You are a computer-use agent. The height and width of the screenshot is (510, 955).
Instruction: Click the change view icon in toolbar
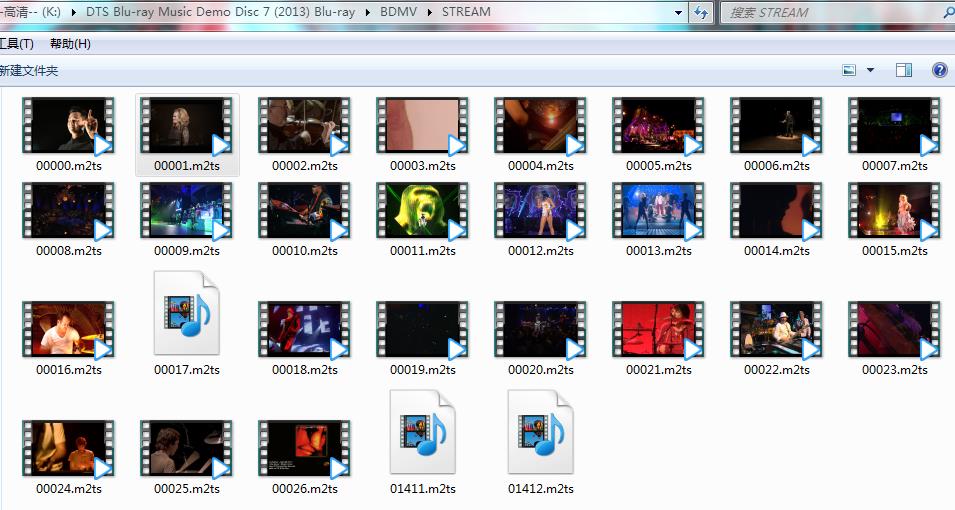click(x=849, y=70)
